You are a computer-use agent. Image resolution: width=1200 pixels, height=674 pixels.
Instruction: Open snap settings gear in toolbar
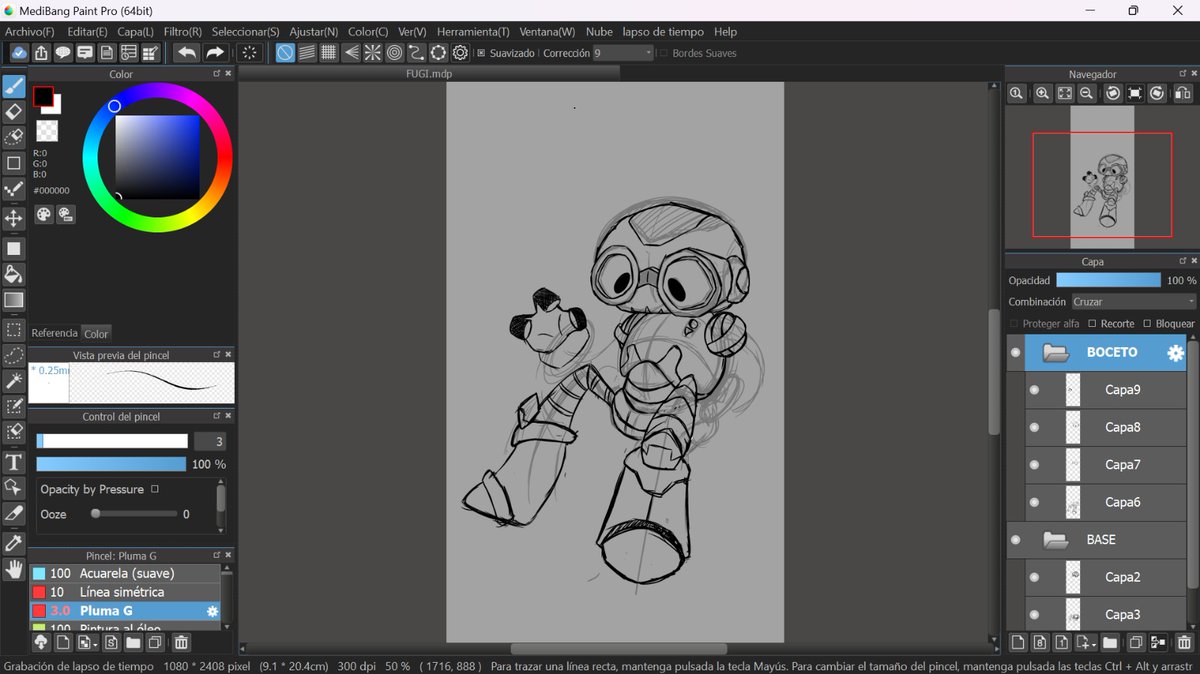click(x=461, y=53)
